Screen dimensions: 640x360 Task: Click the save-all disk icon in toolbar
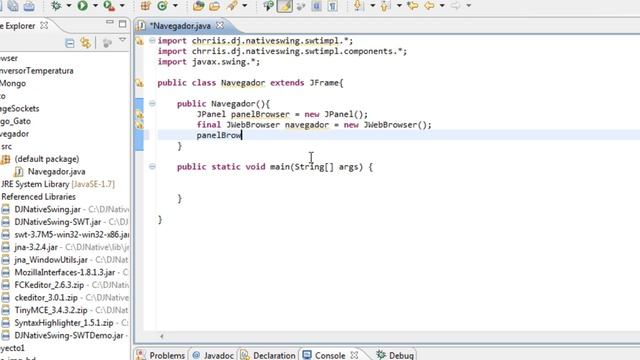coord(13,5)
